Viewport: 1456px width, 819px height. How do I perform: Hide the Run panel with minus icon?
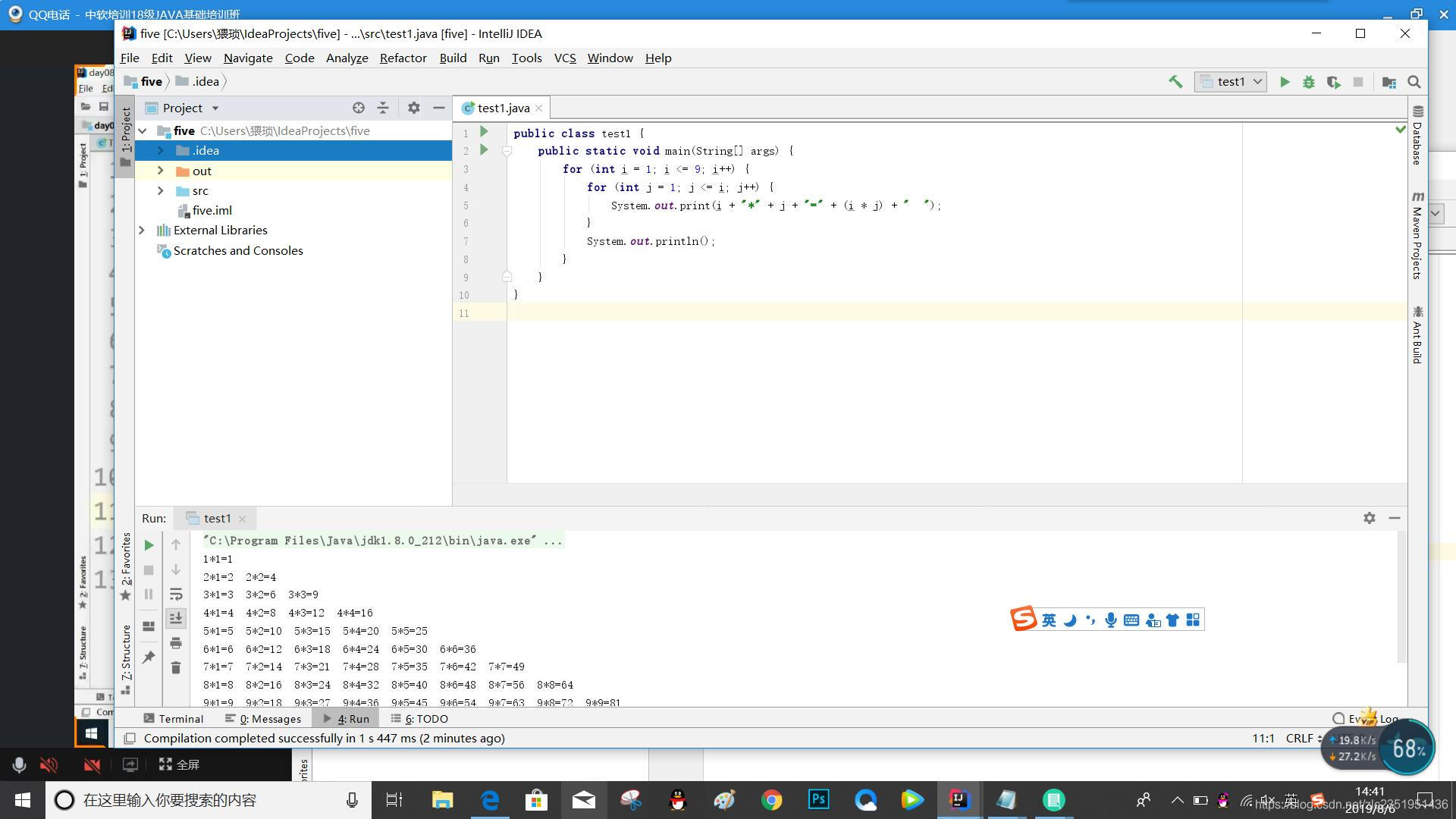(1394, 518)
